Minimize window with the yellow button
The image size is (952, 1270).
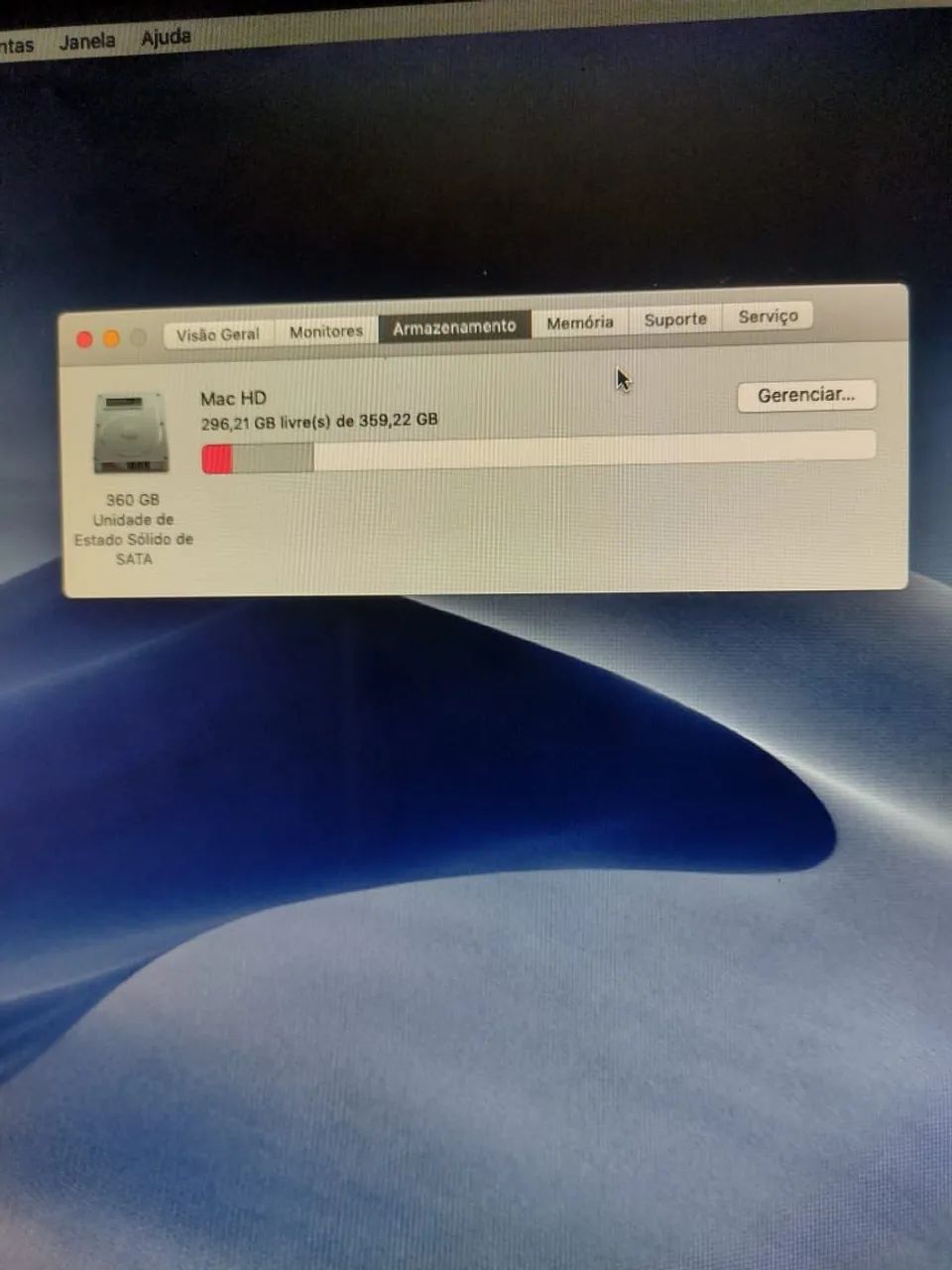111,339
